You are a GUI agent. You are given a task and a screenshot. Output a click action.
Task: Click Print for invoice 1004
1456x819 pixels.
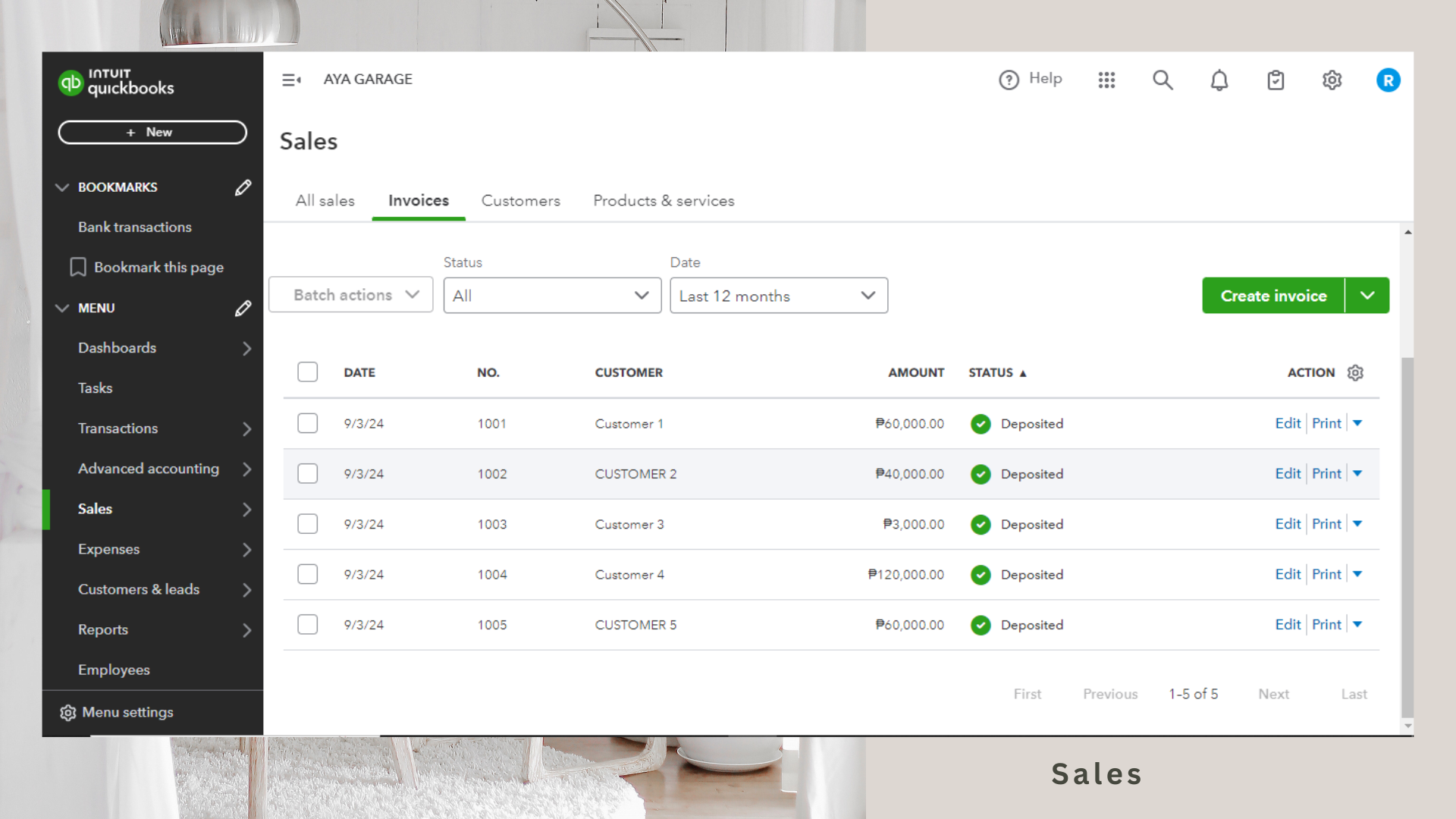1326,574
